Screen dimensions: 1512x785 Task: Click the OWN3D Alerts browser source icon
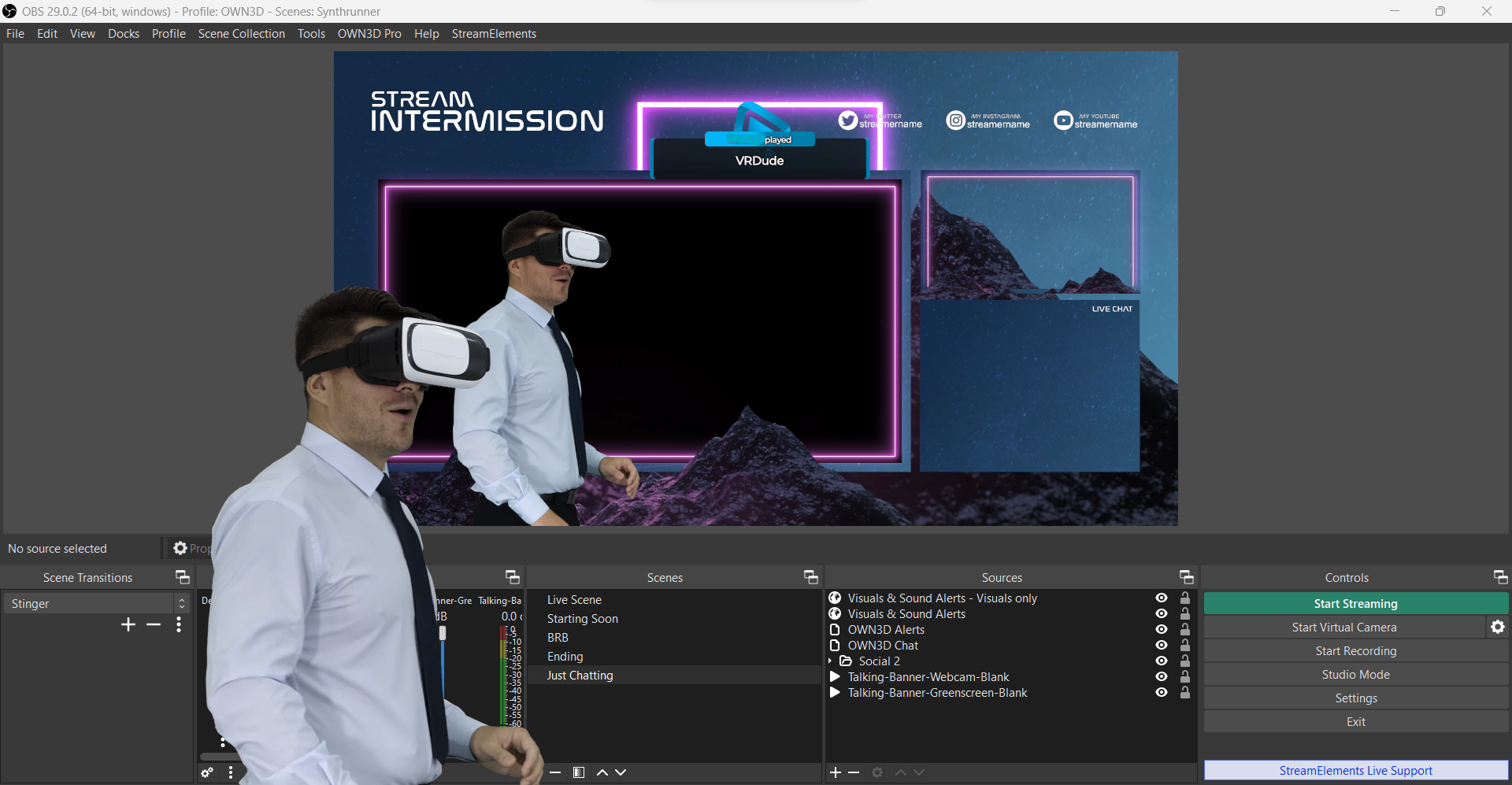835,629
